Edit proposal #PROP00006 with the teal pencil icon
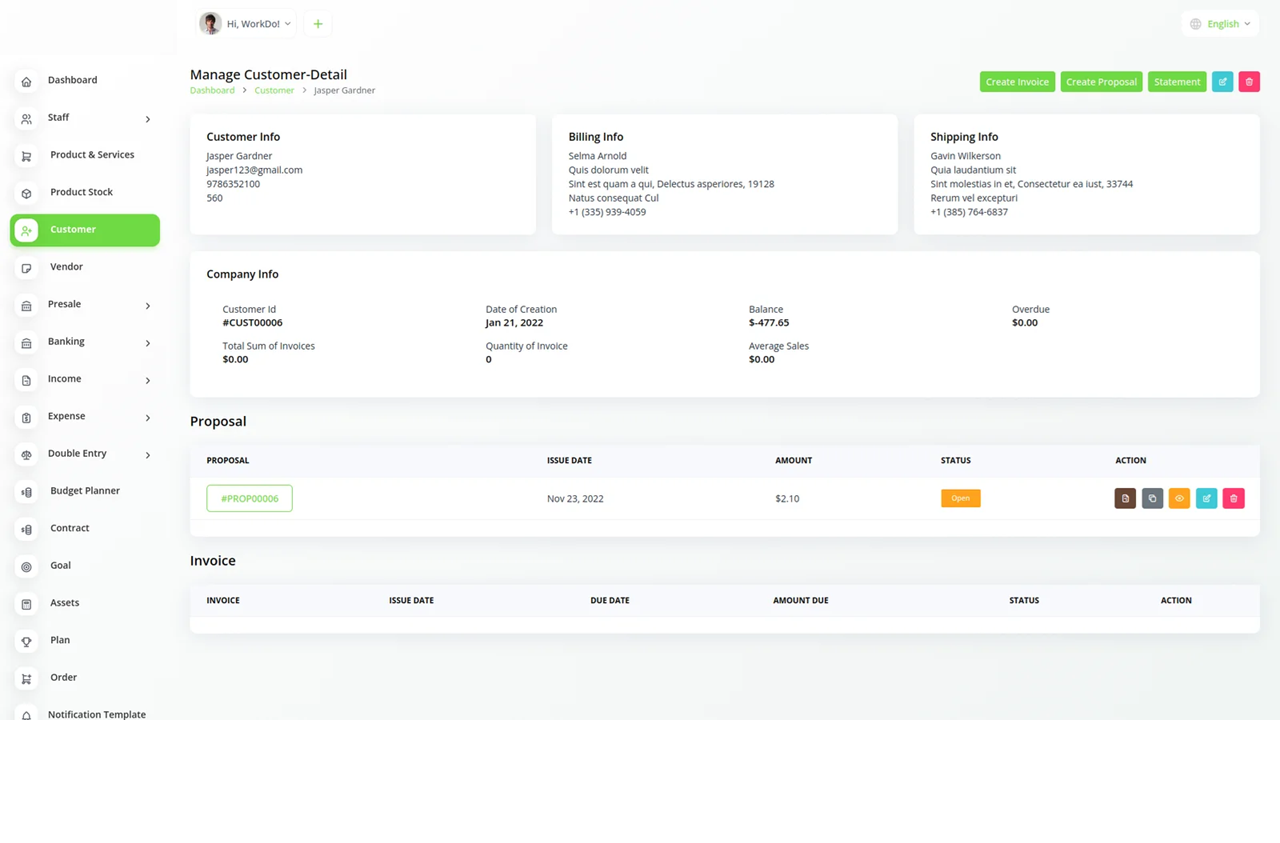 coord(1206,498)
